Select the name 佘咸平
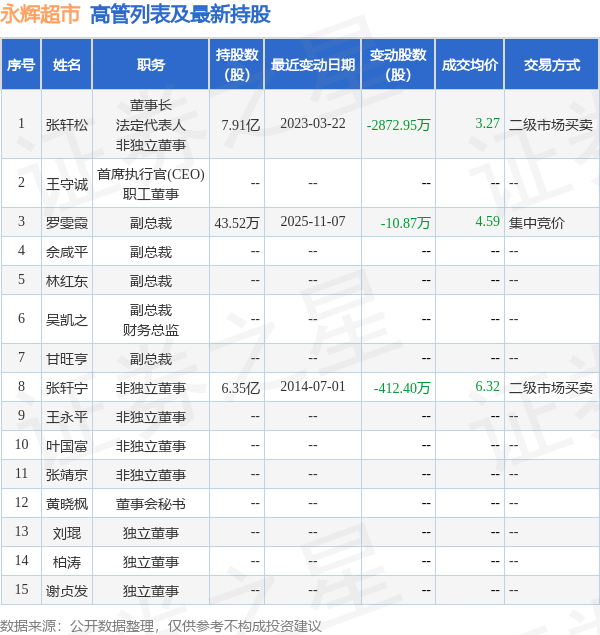This screenshot has height=635, width=600. coord(67,252)
